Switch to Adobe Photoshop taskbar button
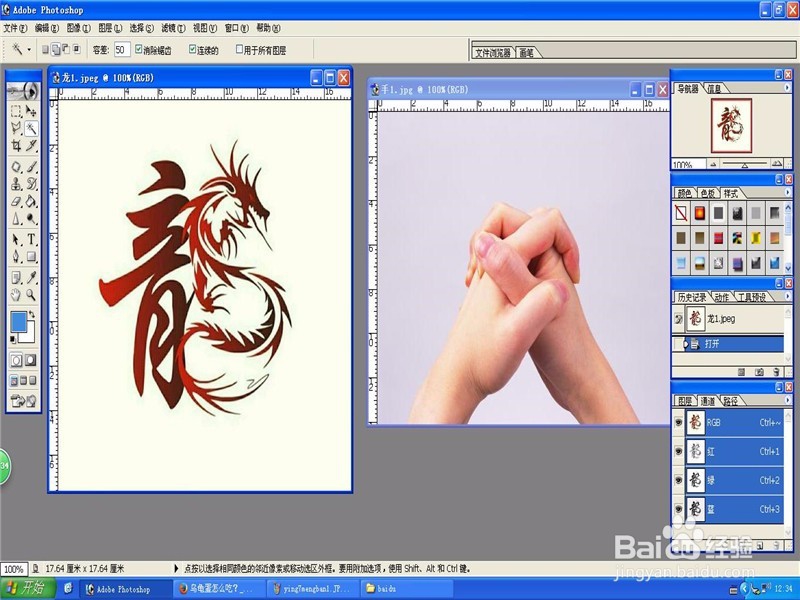 point(125,589)
